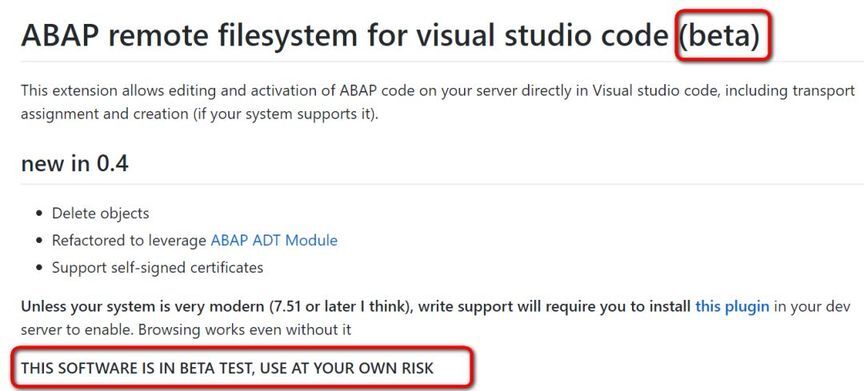The height and width of the screenshot is (391, 864).
Task: Click 'write support will require you to install' text
Action: (555, 306)
